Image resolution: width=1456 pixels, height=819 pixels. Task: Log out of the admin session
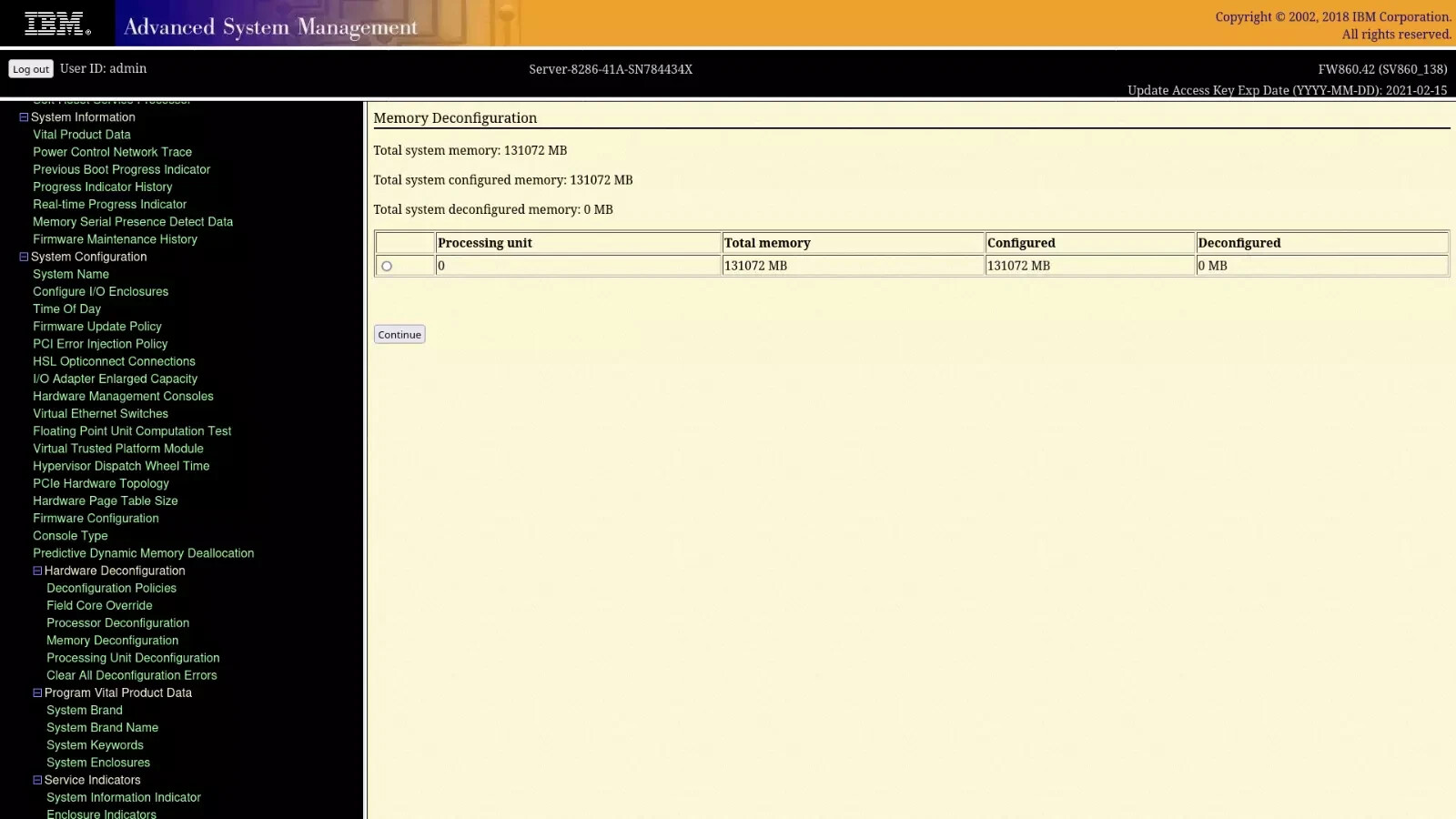(x=31, y=69)
